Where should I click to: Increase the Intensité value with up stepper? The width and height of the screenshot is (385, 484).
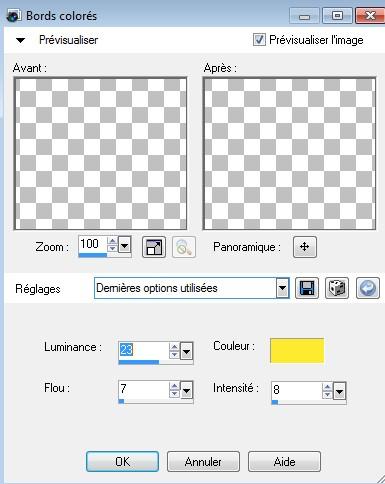[x=327, y=387]
